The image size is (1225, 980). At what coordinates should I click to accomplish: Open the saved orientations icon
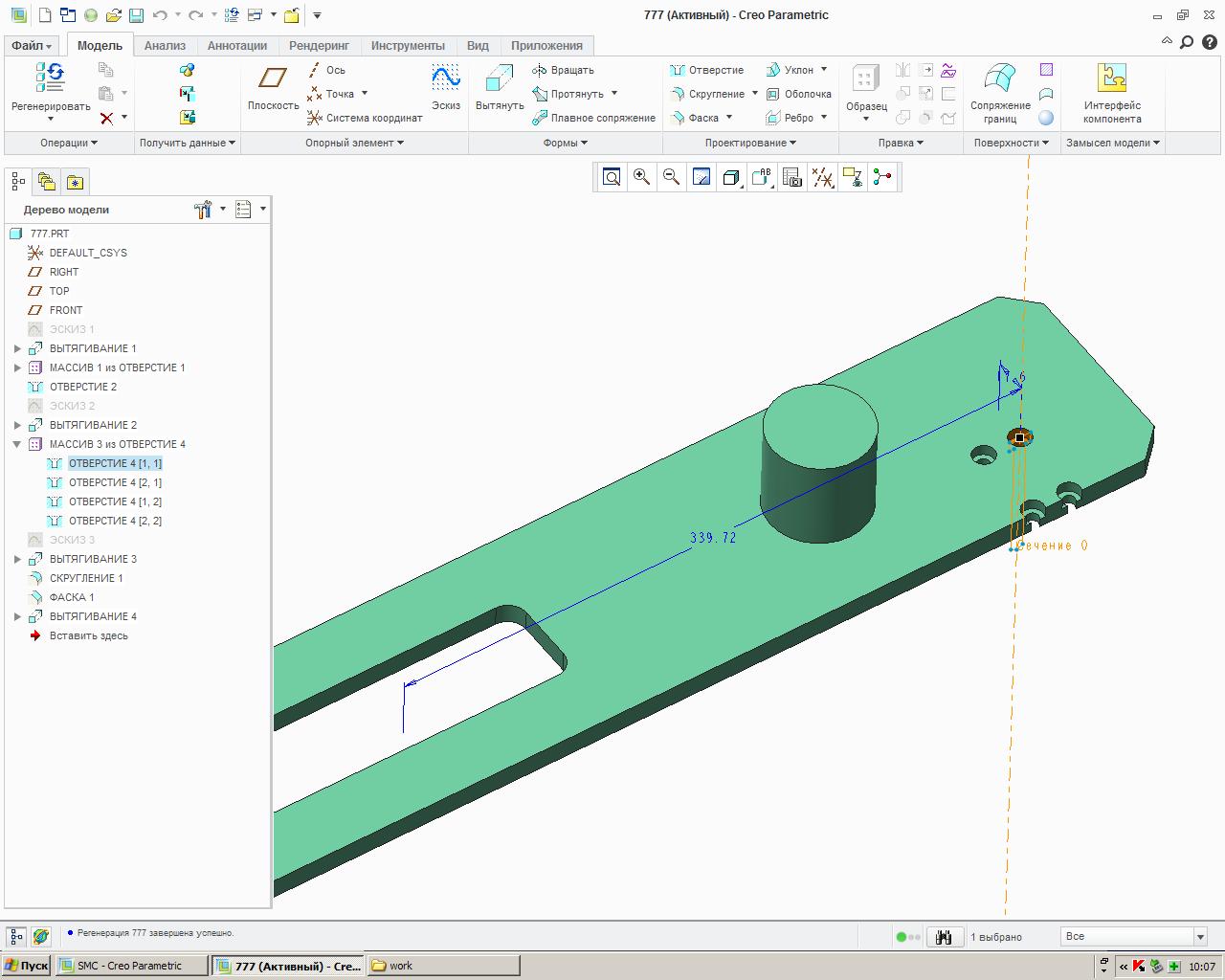[x=762, y=177]
